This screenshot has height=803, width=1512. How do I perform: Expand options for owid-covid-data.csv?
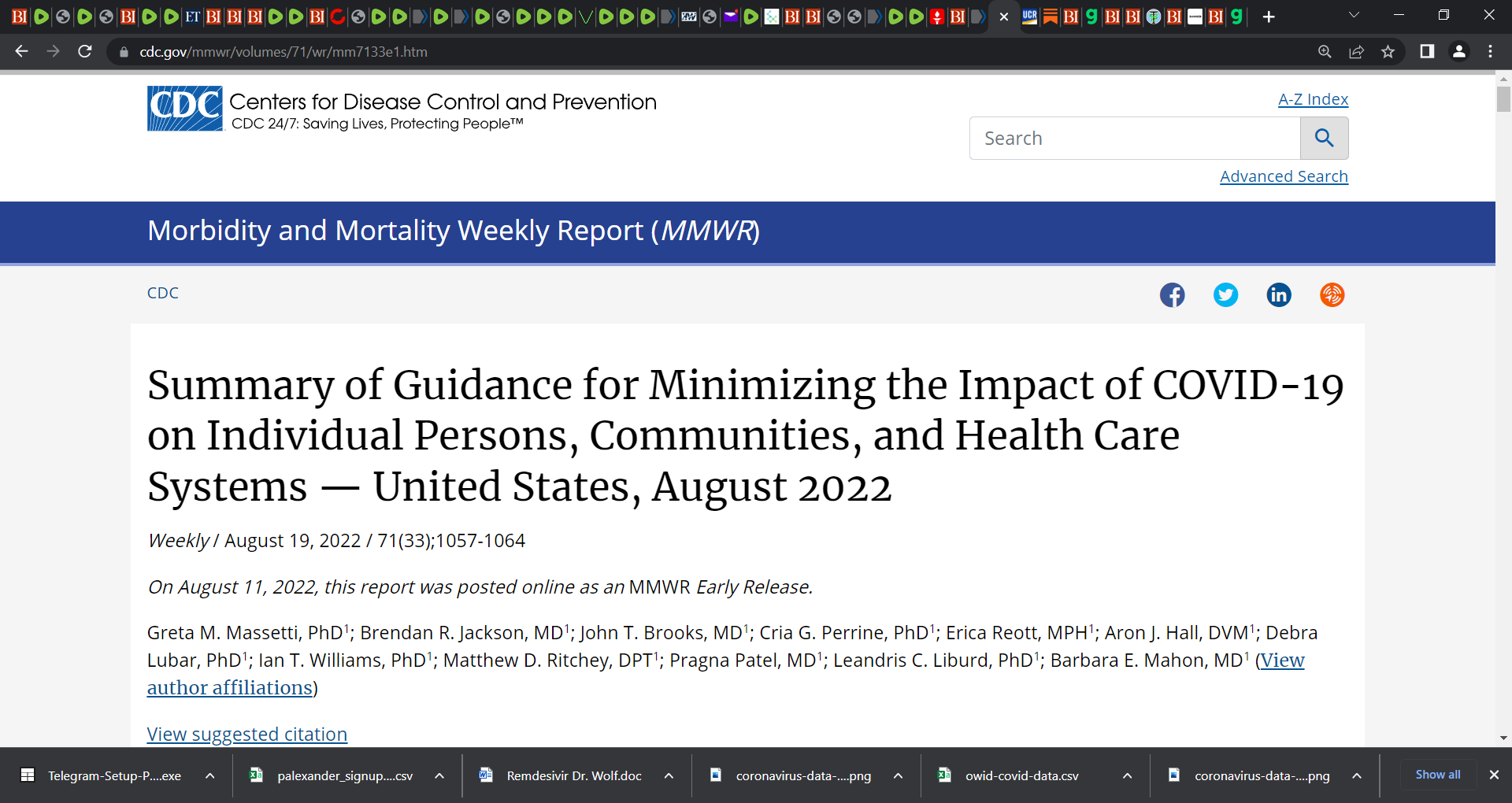(x=1127, y=775)
